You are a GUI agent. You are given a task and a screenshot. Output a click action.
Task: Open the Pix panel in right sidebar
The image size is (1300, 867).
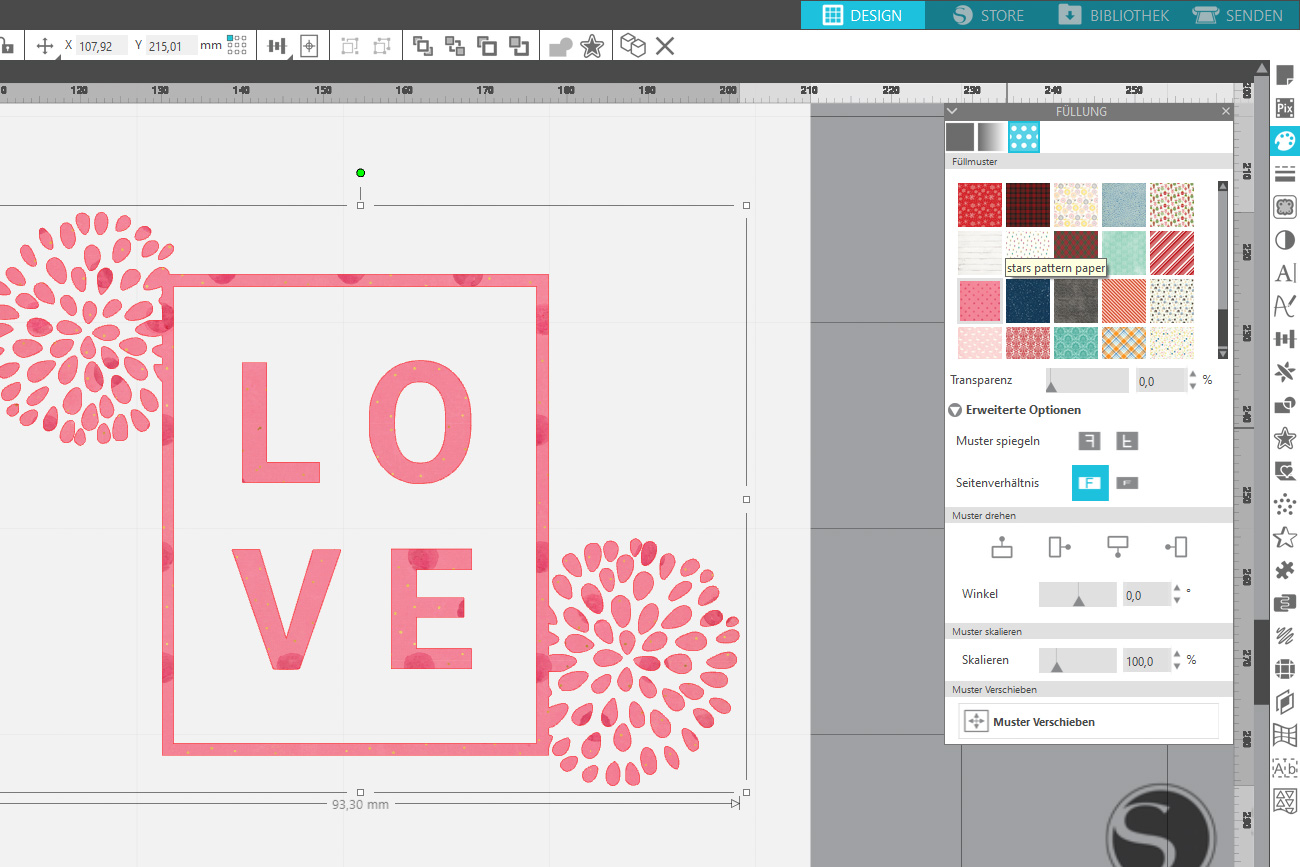click(1285, 108)
